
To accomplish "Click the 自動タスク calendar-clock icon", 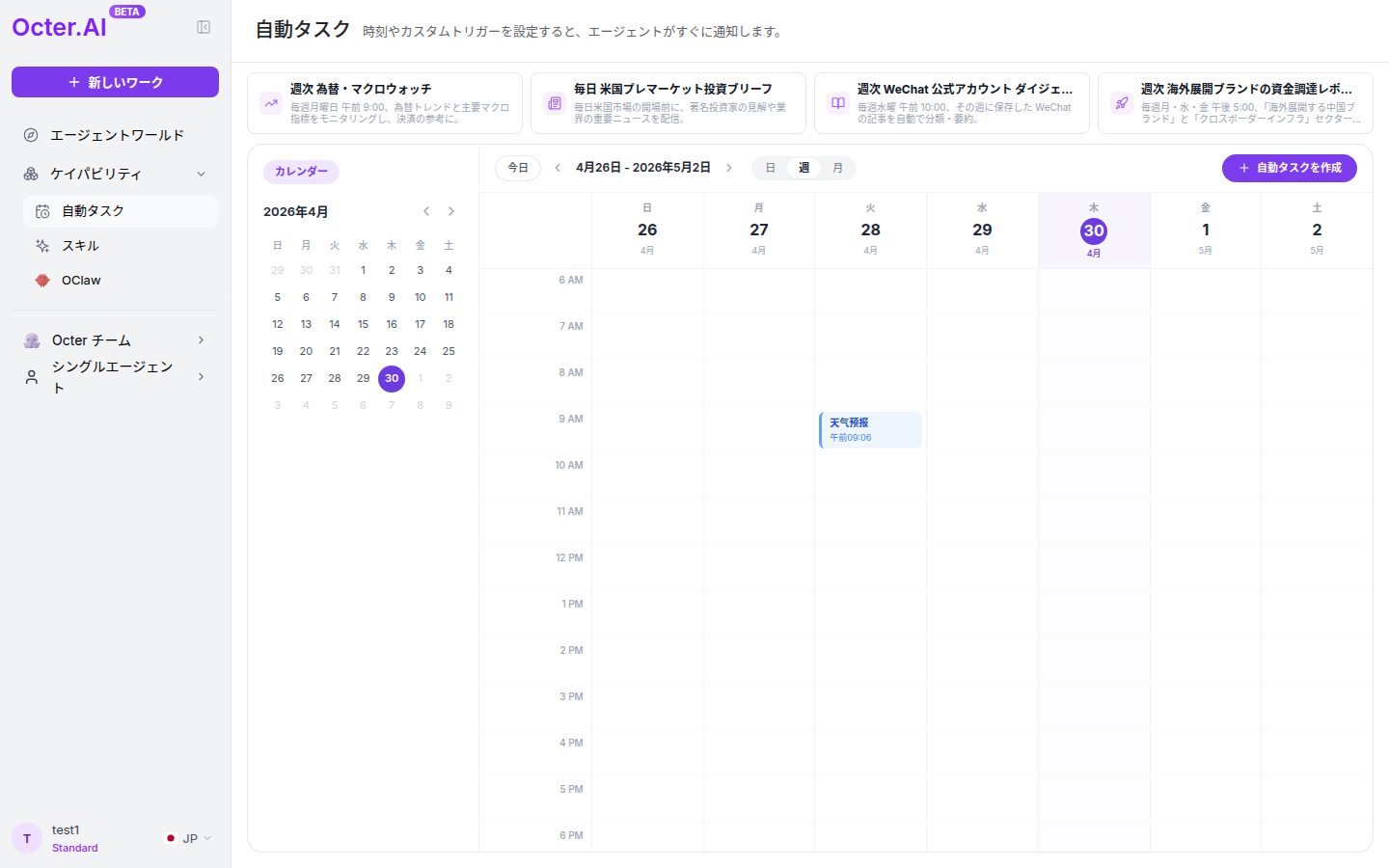I will point(42,211).
